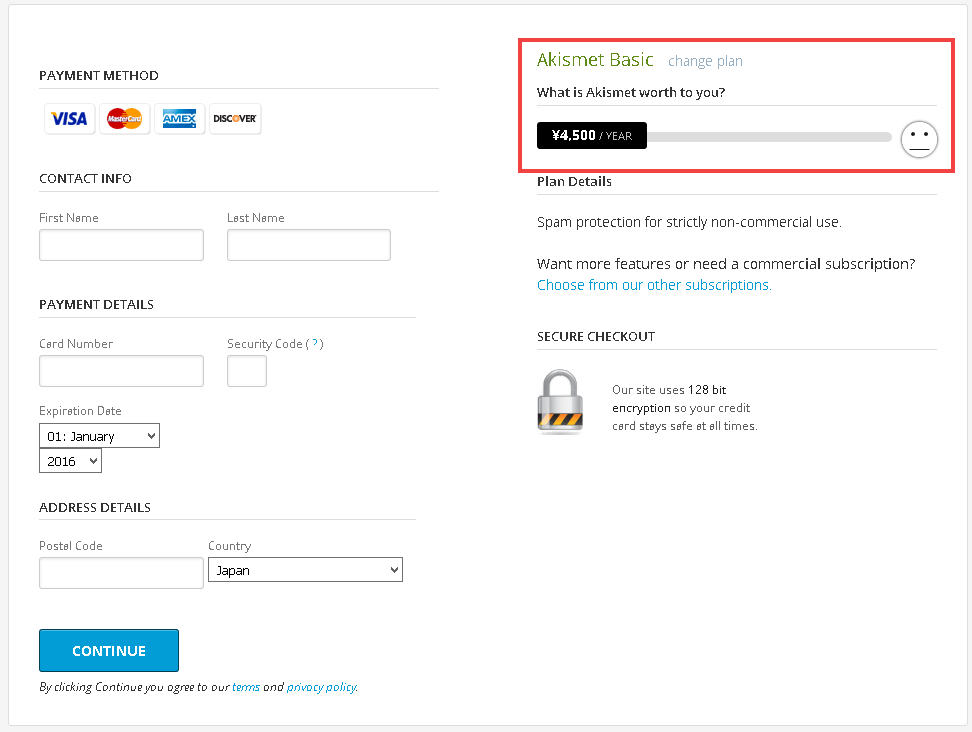Expand the 2016 expiration year dropdown
The image size is (972, 732).
tap(70, 461)
